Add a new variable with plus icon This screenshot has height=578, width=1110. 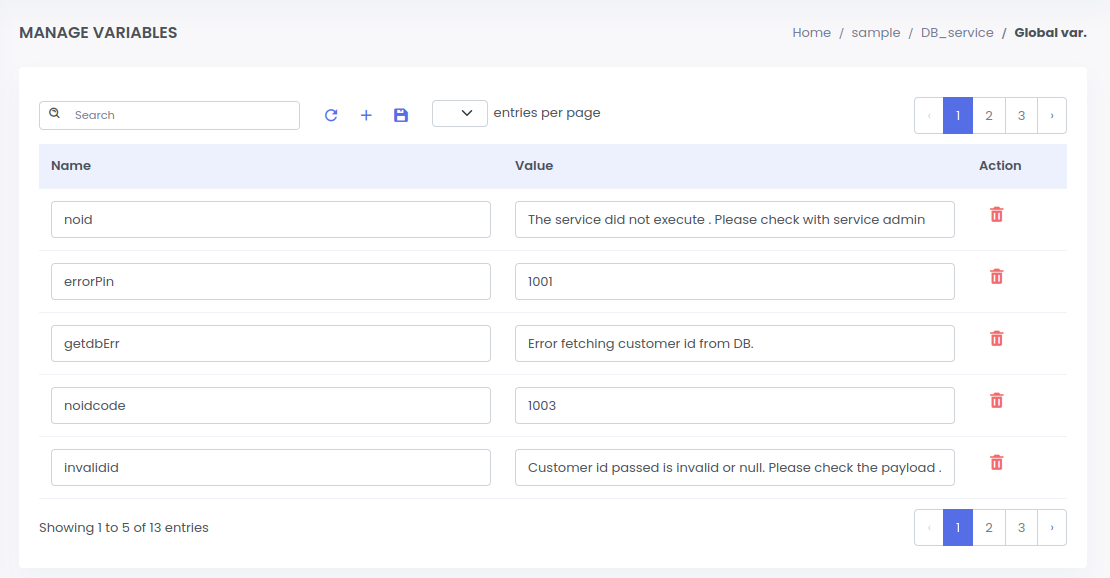pos(366,115)
